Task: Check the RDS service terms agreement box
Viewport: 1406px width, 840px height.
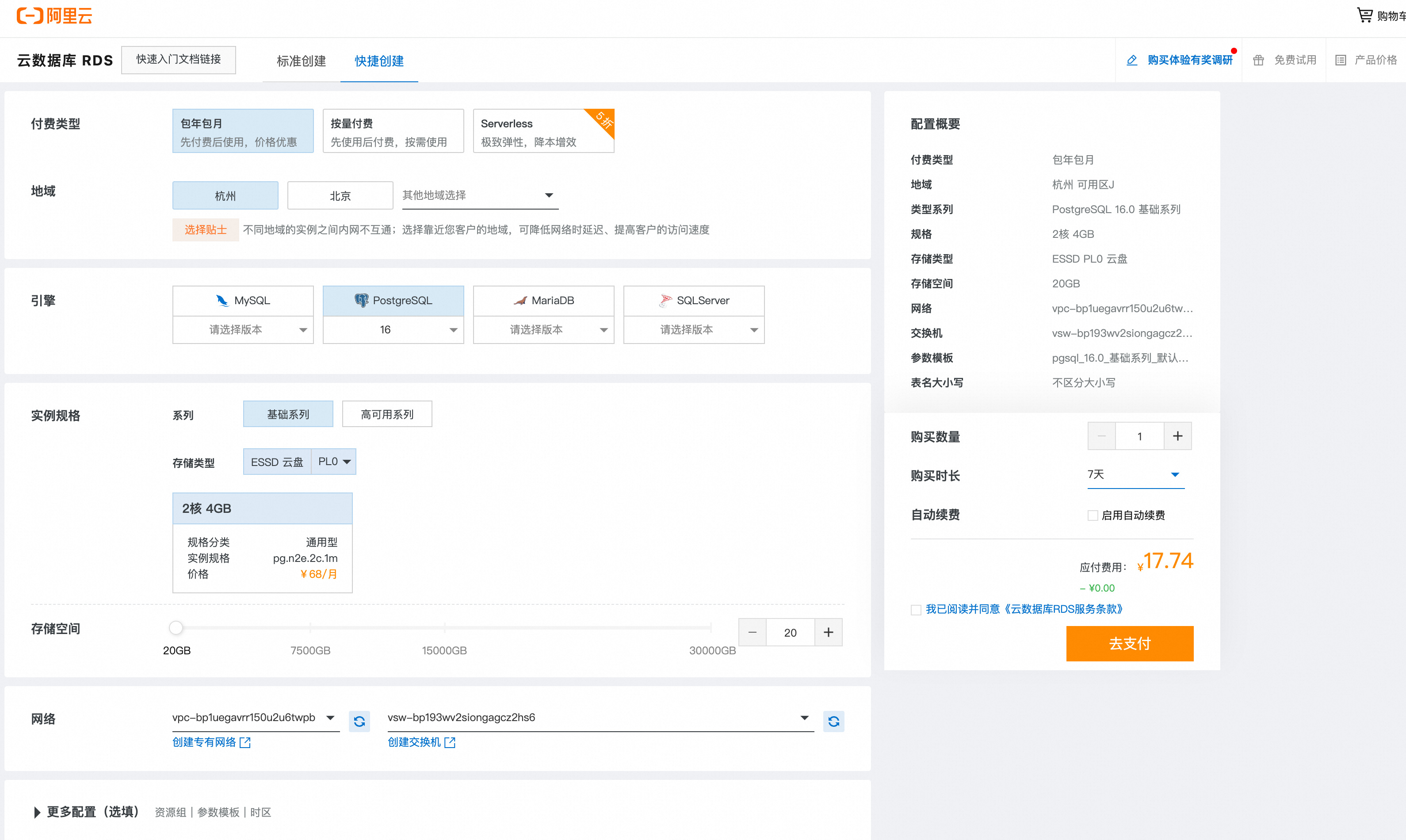Action: [x=916, y=610]
